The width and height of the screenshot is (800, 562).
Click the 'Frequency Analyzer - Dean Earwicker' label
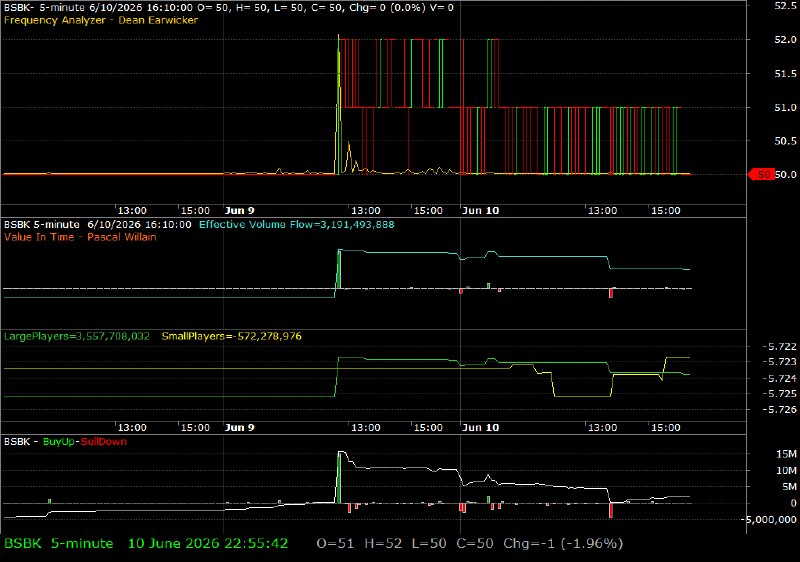101,20
